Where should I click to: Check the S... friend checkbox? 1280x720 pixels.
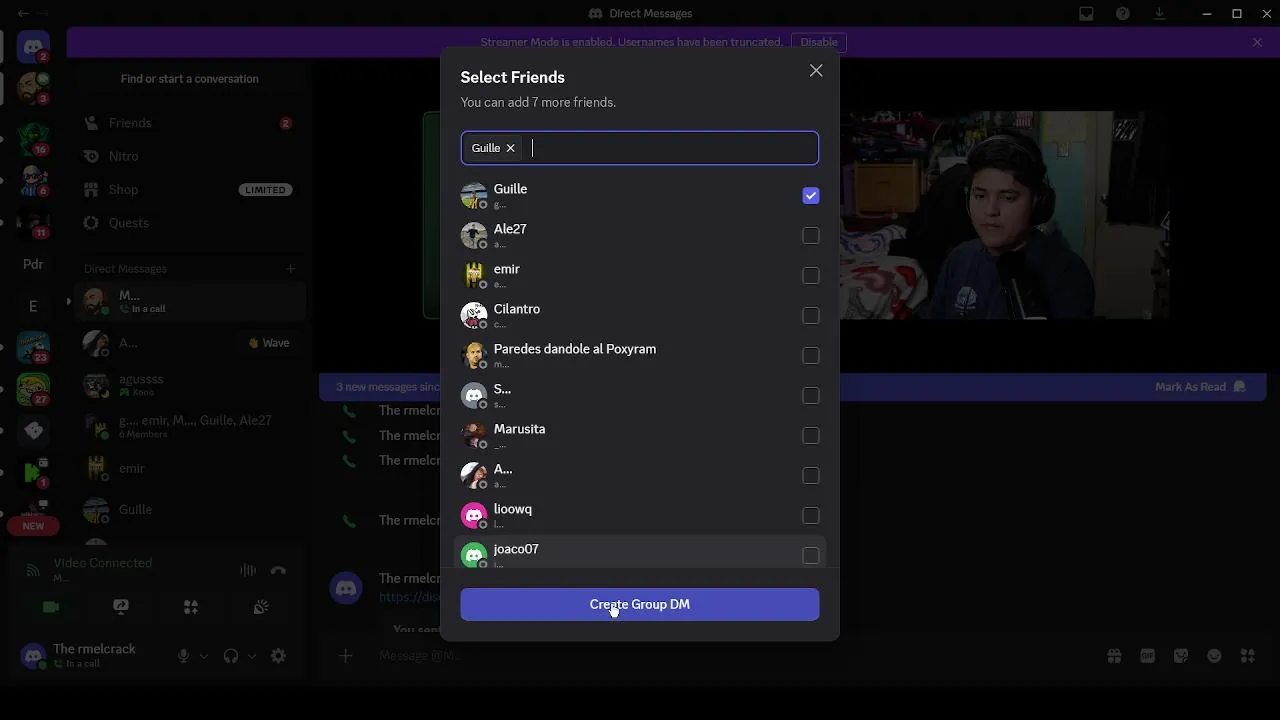click(x=811, y=396)
